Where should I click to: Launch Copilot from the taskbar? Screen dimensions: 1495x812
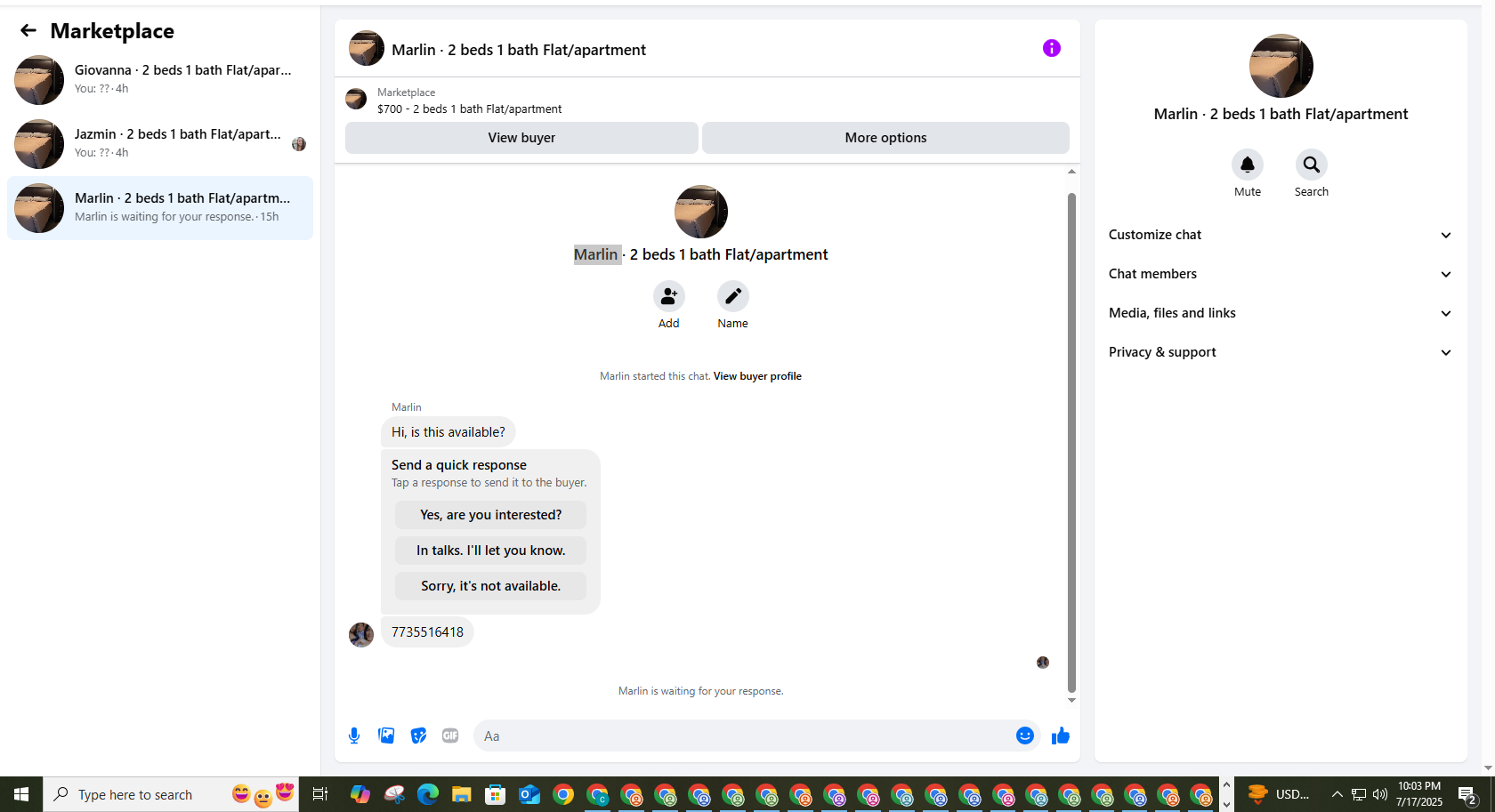coord(360,794)
